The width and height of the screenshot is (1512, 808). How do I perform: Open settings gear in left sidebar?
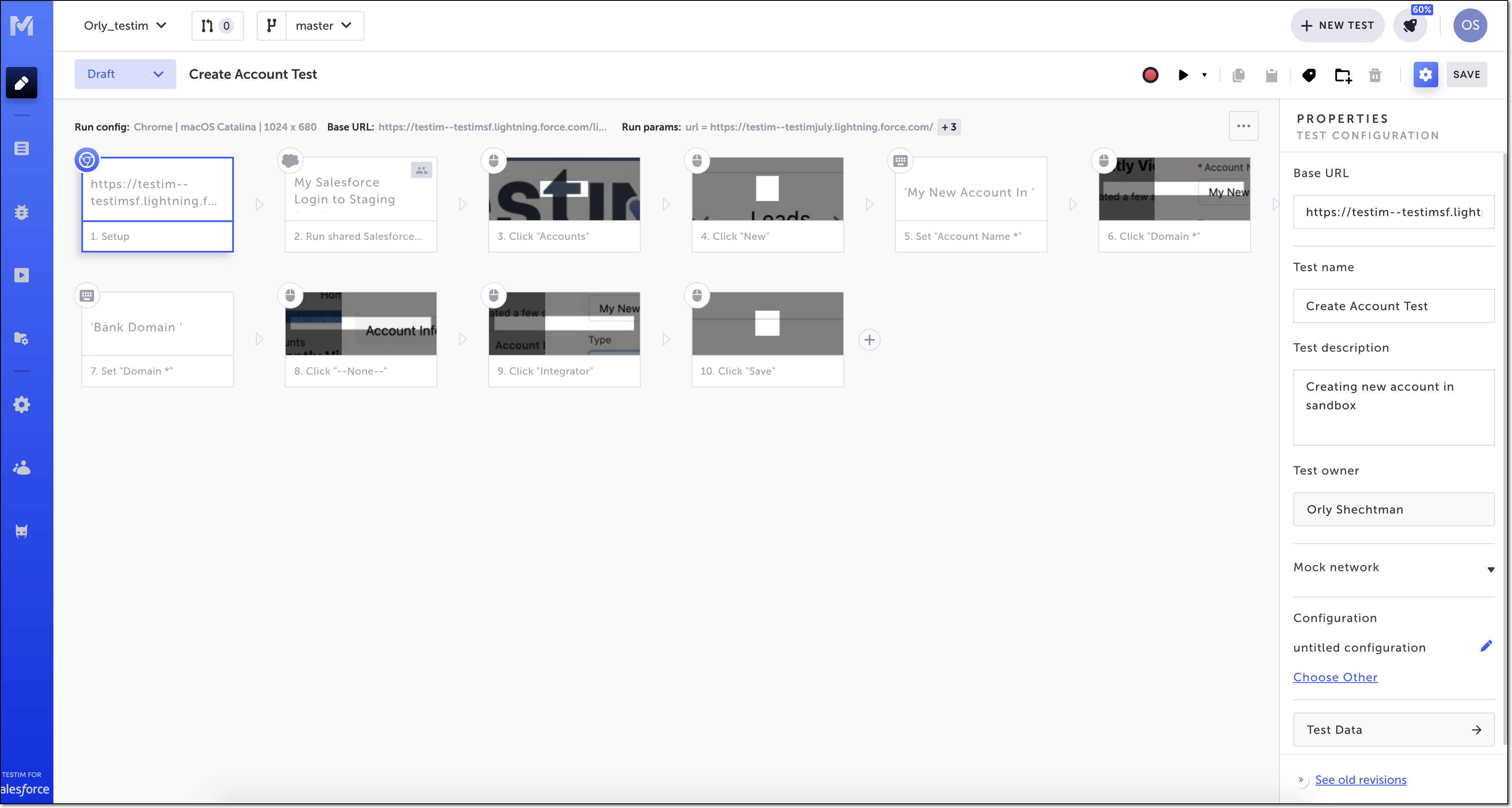click(x=22, y=404)
